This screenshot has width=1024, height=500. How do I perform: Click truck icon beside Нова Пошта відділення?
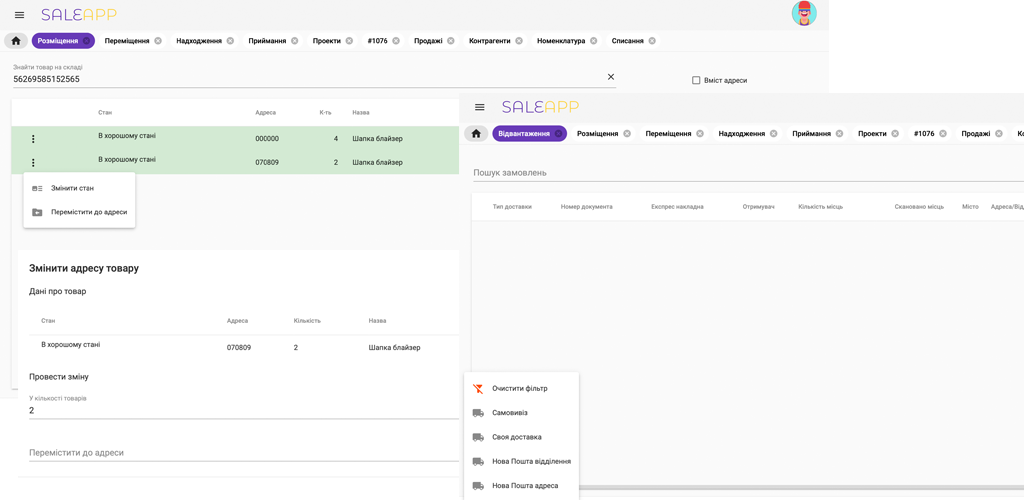tap(478, 461)
